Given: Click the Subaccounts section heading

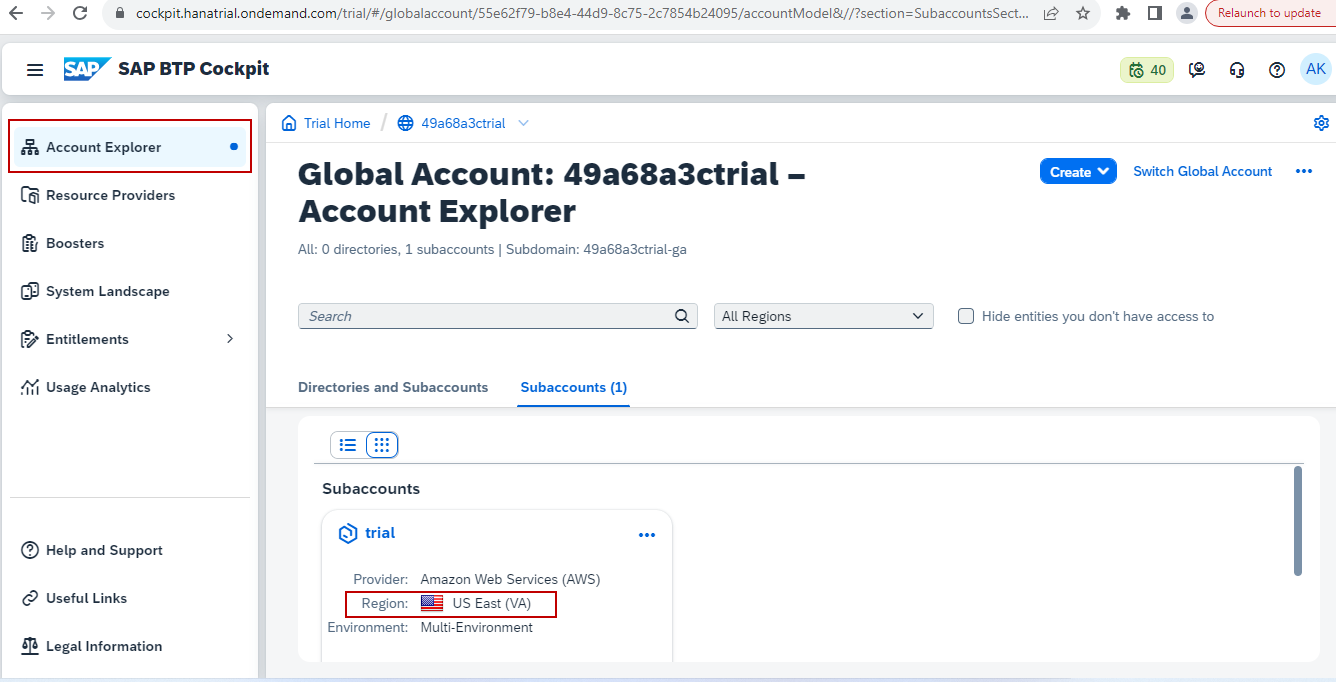Looking at the screenshot, I should 371,489.
